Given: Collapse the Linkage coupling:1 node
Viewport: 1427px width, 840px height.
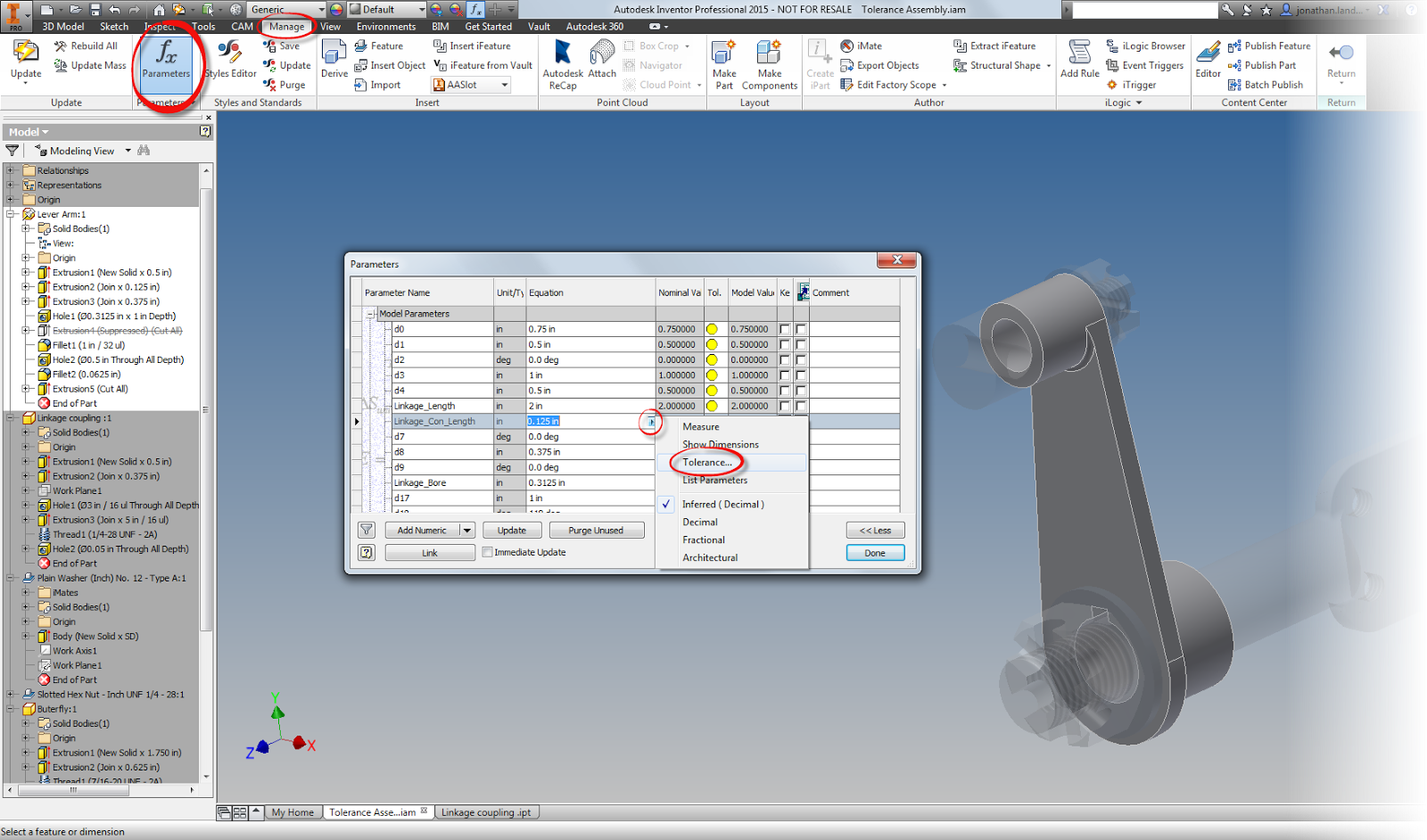Looking at the screenshot, I should click(x=11, y=417).
